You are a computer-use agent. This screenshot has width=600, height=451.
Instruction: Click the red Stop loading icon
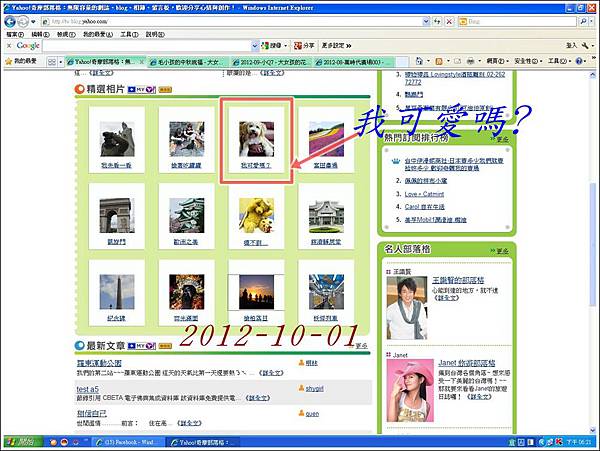point(450,21)
